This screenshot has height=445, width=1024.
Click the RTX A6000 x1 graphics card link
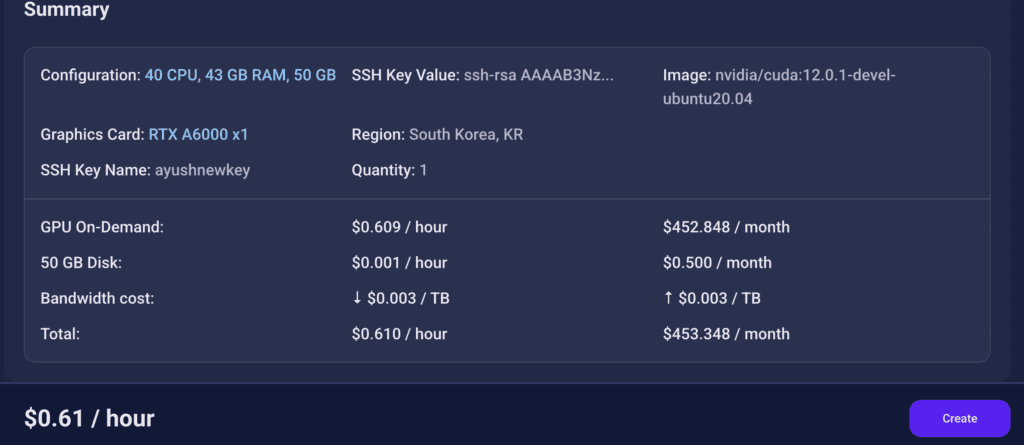point(199,135)
